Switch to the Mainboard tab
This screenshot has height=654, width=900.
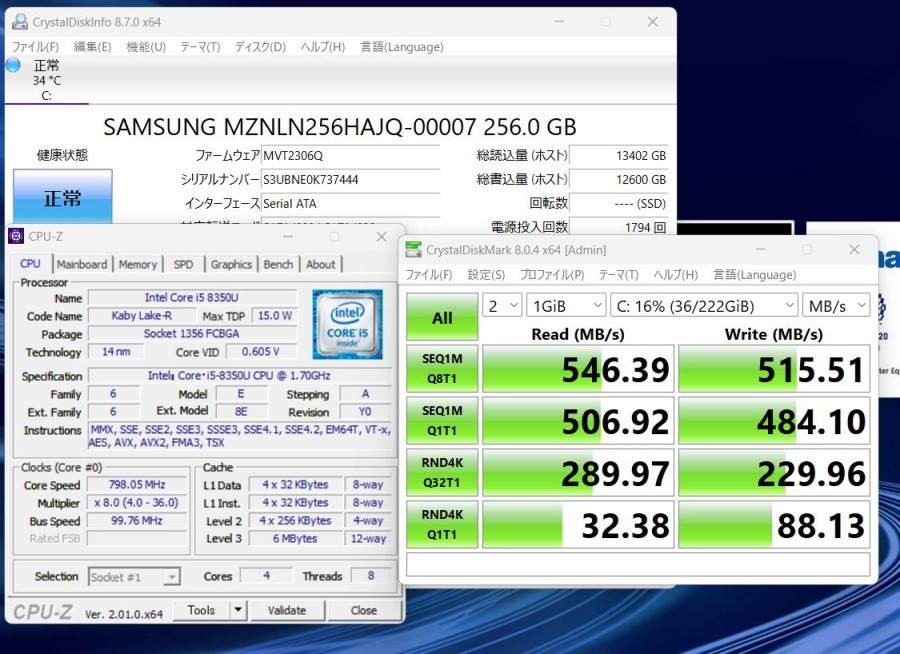click(x=82, y=264)
